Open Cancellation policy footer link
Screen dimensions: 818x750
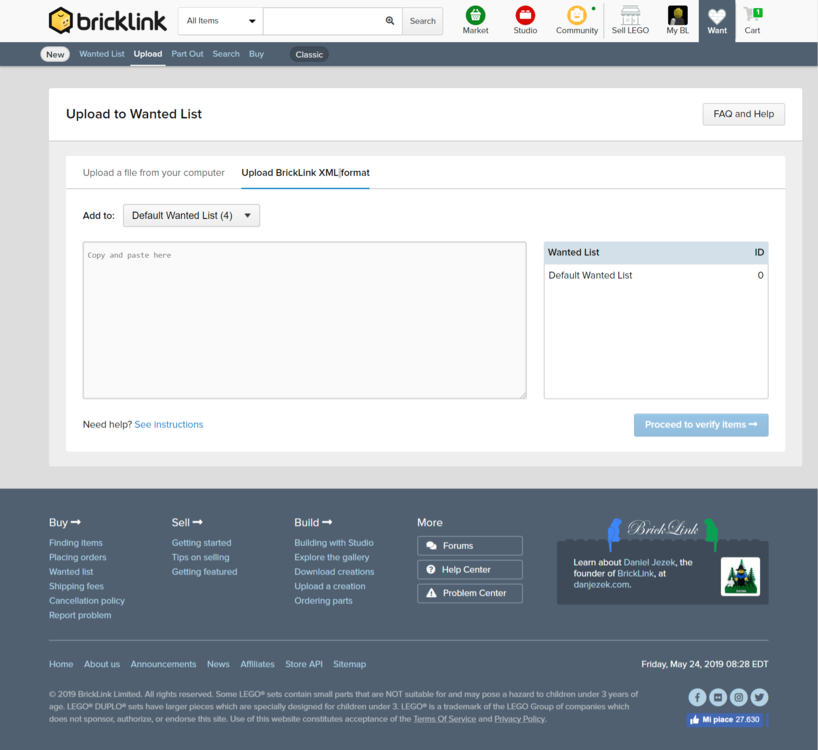(x=87, y=601)
